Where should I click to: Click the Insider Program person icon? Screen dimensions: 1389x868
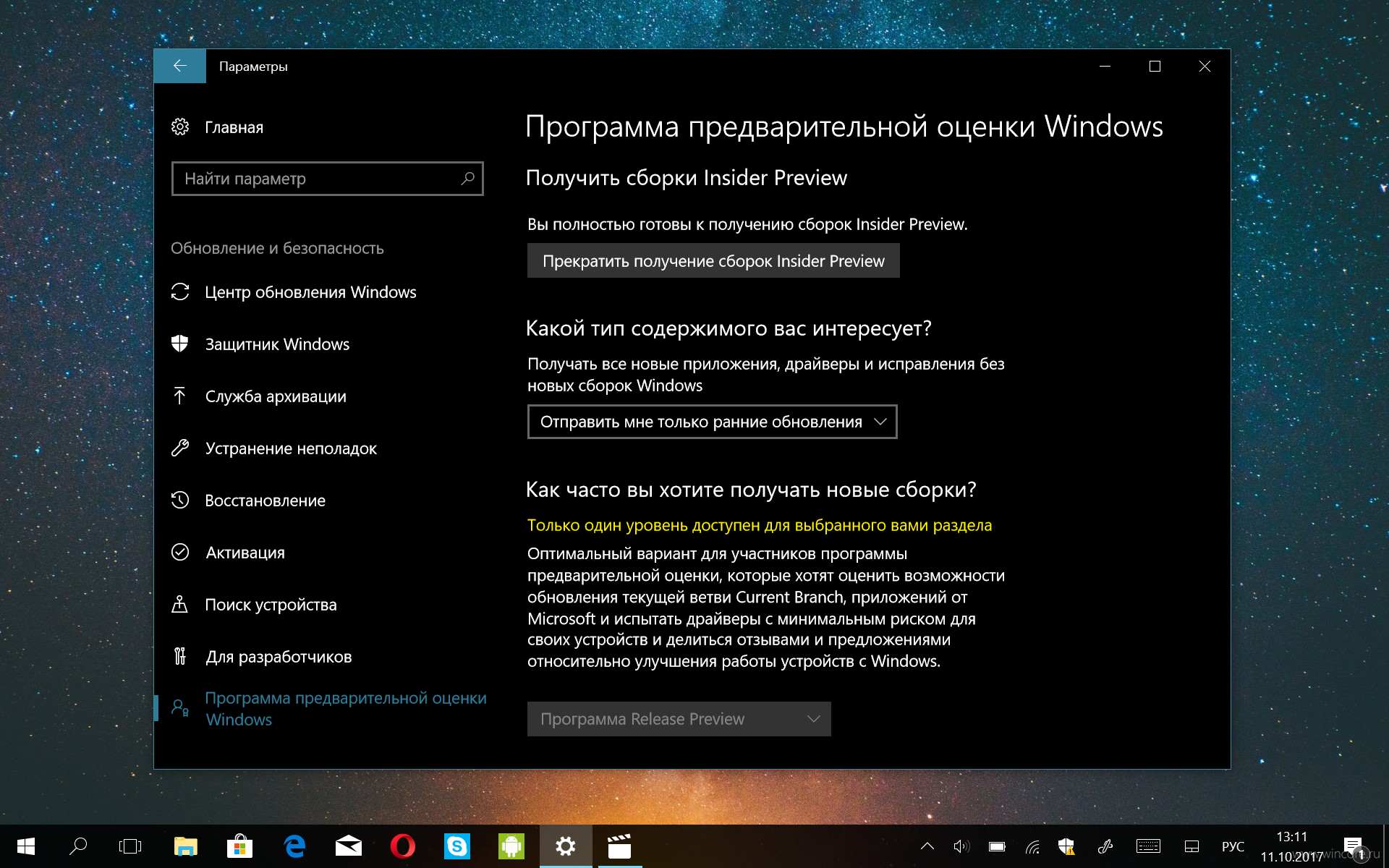coord(180,707)
